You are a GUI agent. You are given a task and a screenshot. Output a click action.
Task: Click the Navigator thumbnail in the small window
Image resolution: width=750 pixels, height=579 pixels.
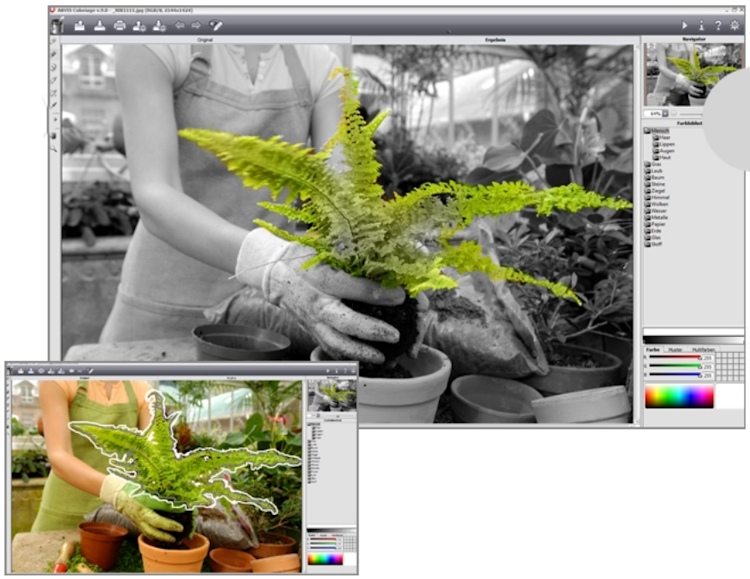tap(332, 396)
